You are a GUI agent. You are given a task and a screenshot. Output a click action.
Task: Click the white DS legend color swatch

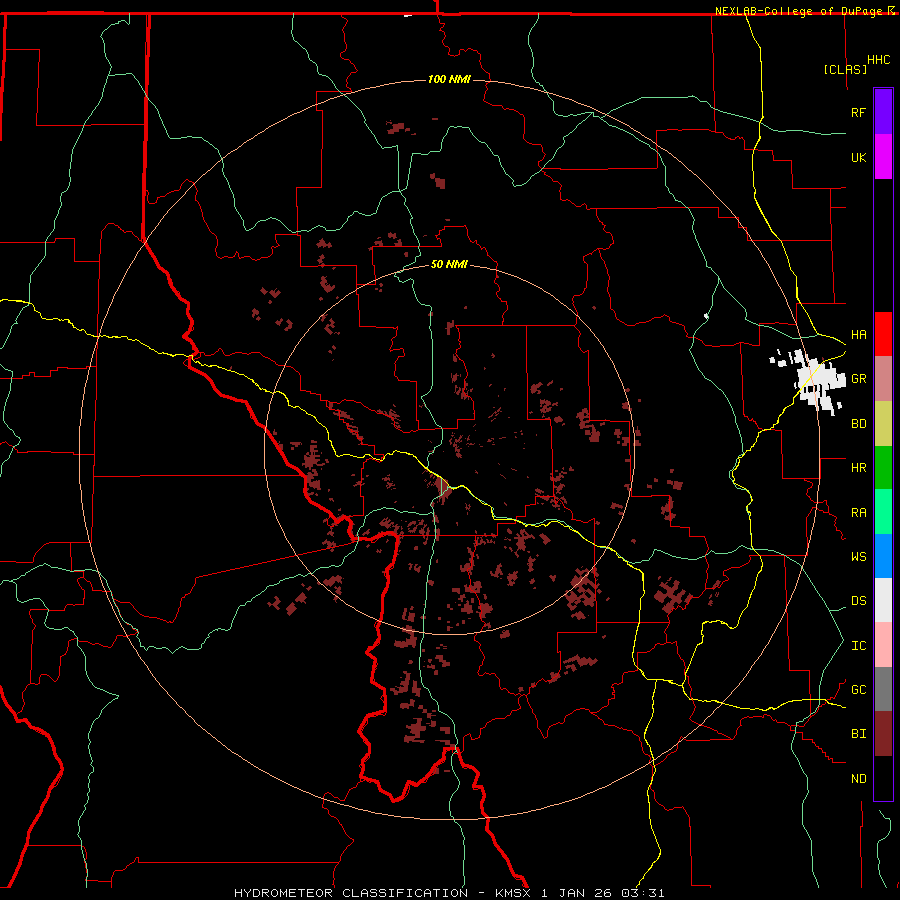[x=883, y=600]
